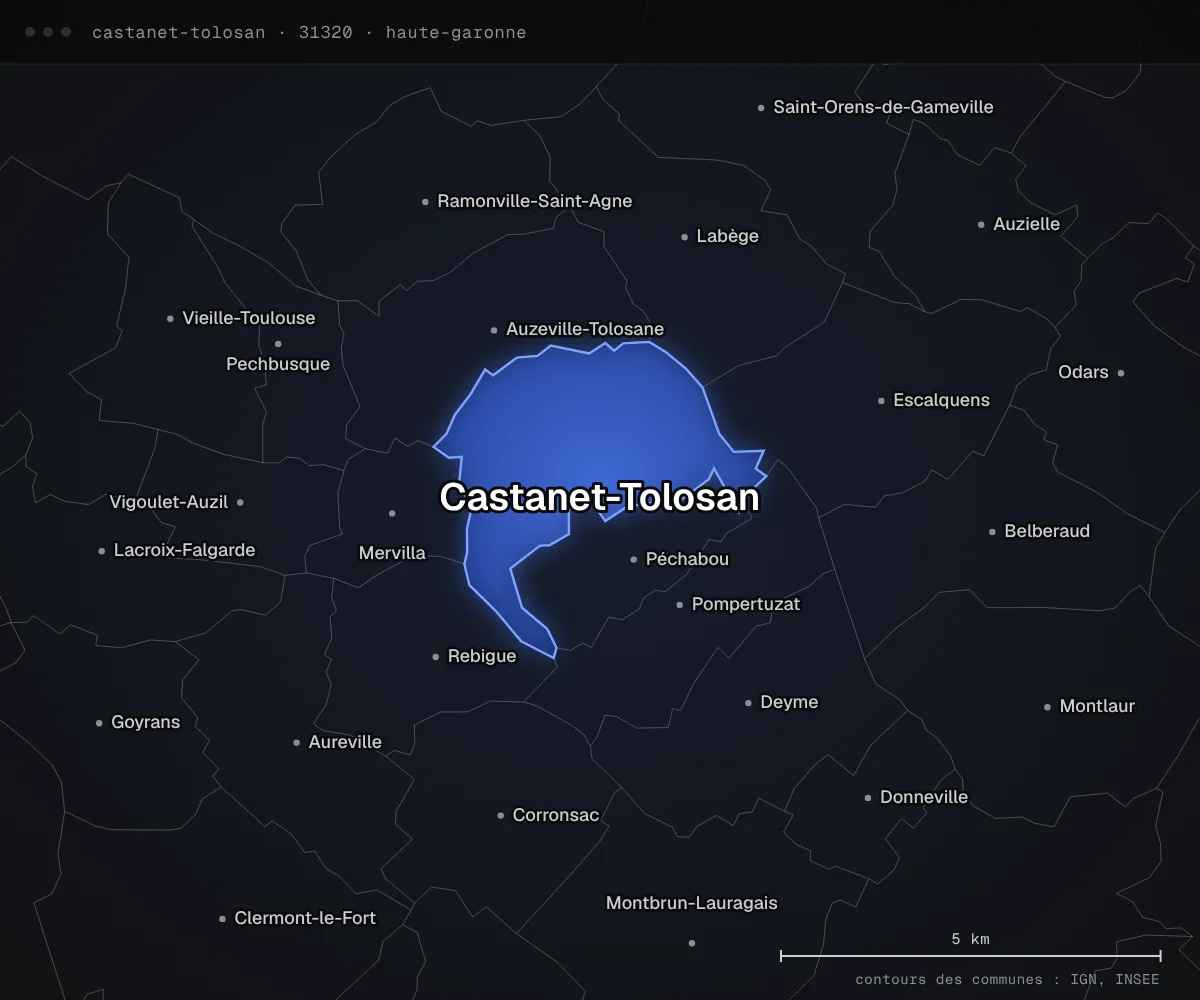Click the dot marker beside Odars
The image size is (1200, 1000).
(1120, 373)
